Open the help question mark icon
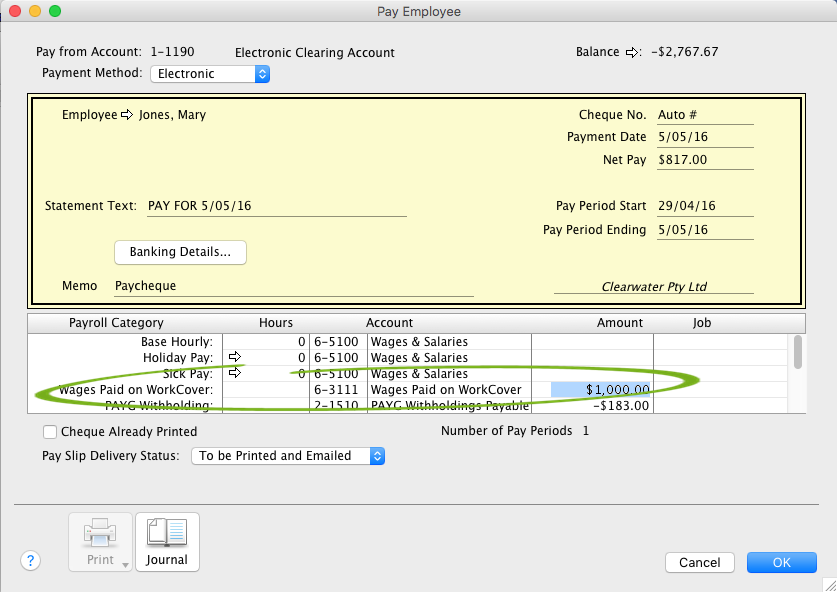Viewport: 837px width, 592px height. pos(30,561)
